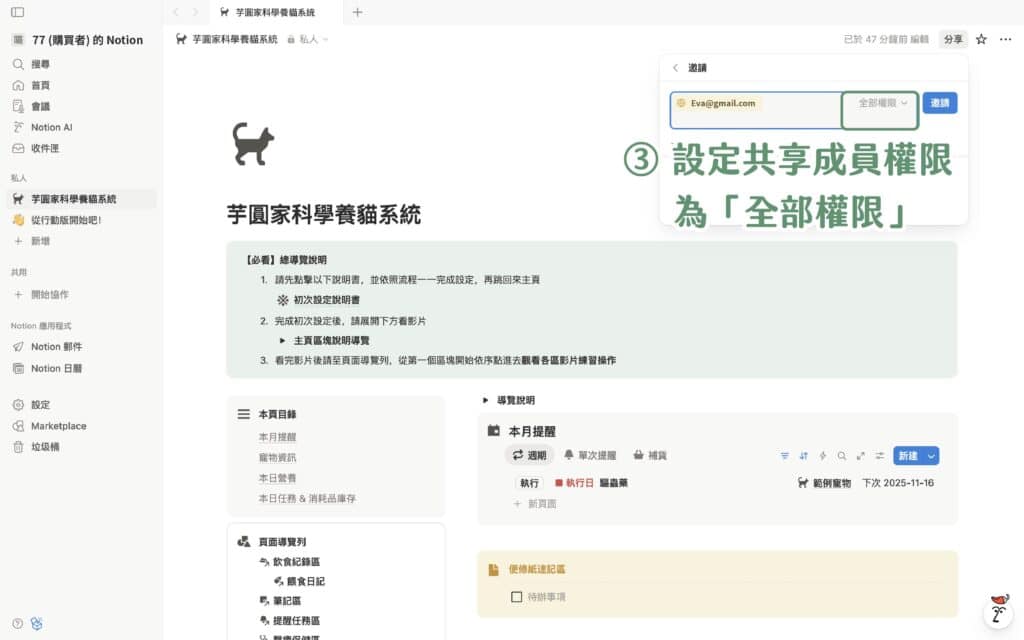The width and height of the screenshot is (1024, 640).
Task: Click the filter icon in 本月提醒 toolbar
Action: 785,455
